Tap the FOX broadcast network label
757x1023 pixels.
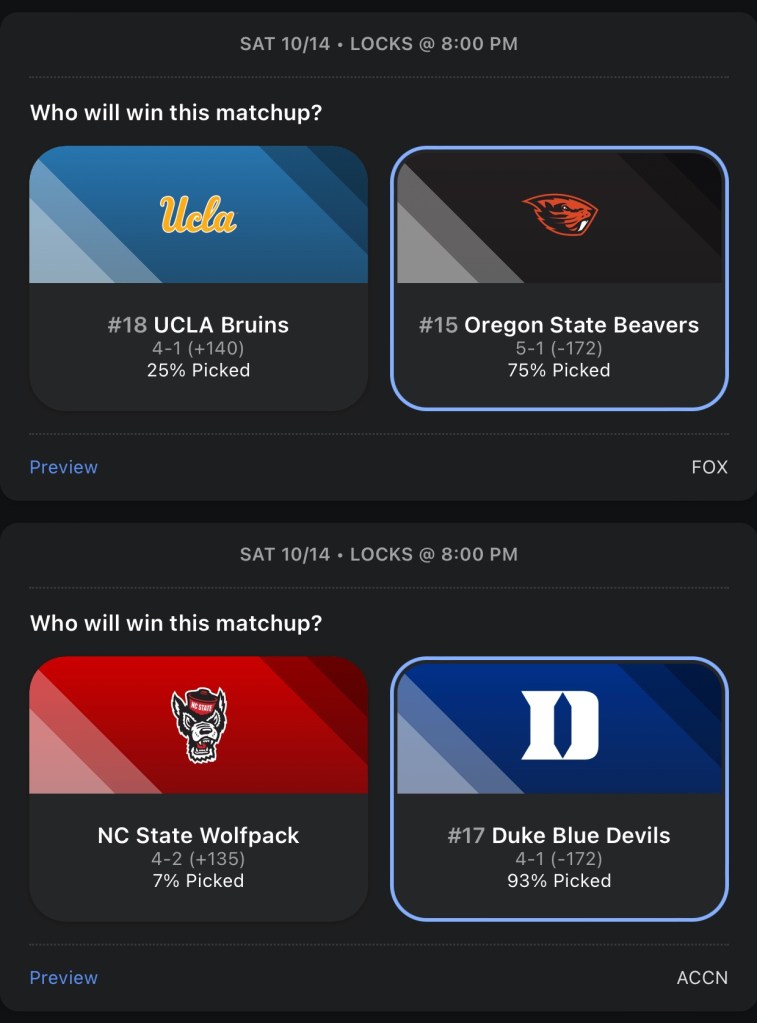[x=709, y=467]
